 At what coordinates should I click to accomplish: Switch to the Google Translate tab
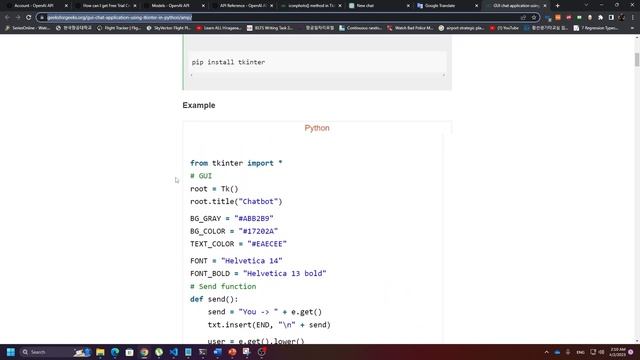[x=440, y=6]
